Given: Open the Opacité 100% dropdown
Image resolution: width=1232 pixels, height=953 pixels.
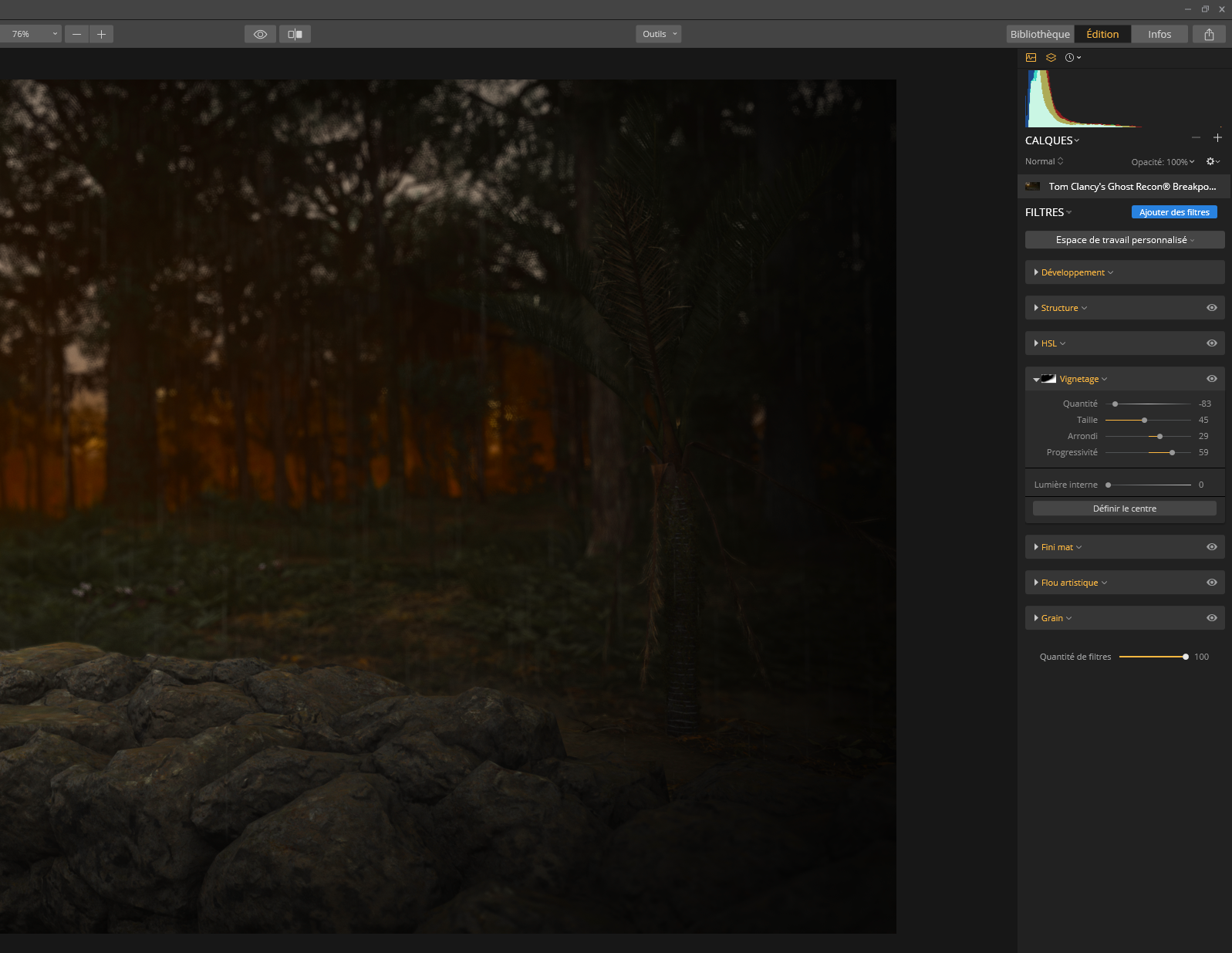Looking at the screenshot, I should click(x=1163, y=162).
